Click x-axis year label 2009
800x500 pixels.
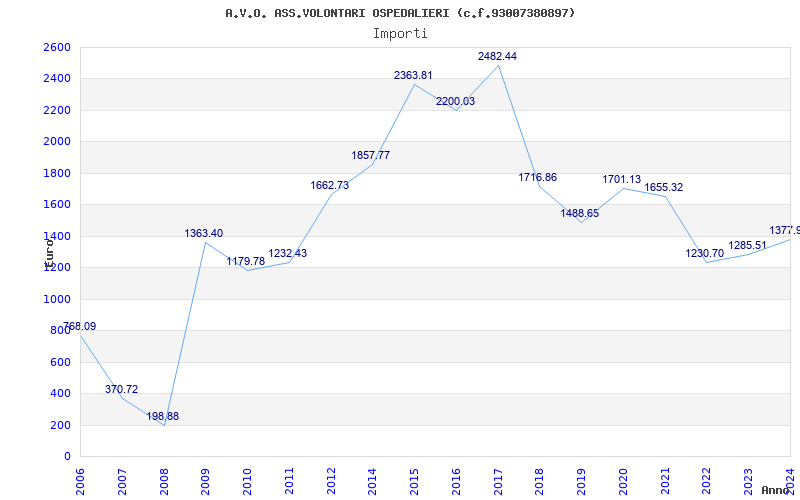(205, 482)
